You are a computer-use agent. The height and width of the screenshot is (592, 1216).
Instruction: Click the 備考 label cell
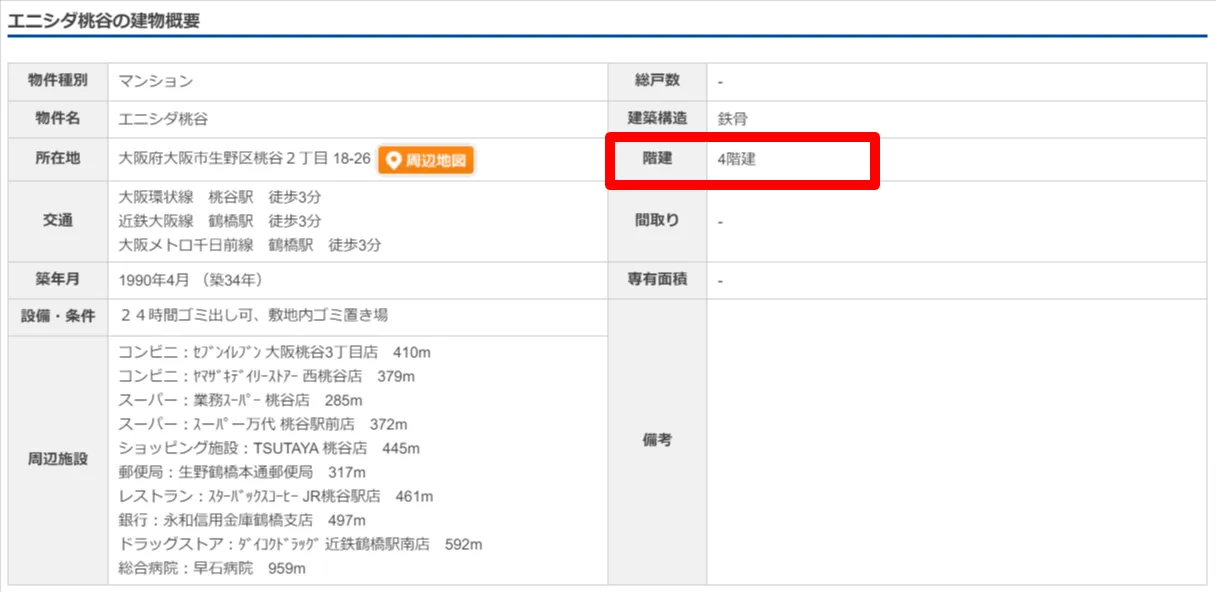pyautogui.click(x=657, y=441)
